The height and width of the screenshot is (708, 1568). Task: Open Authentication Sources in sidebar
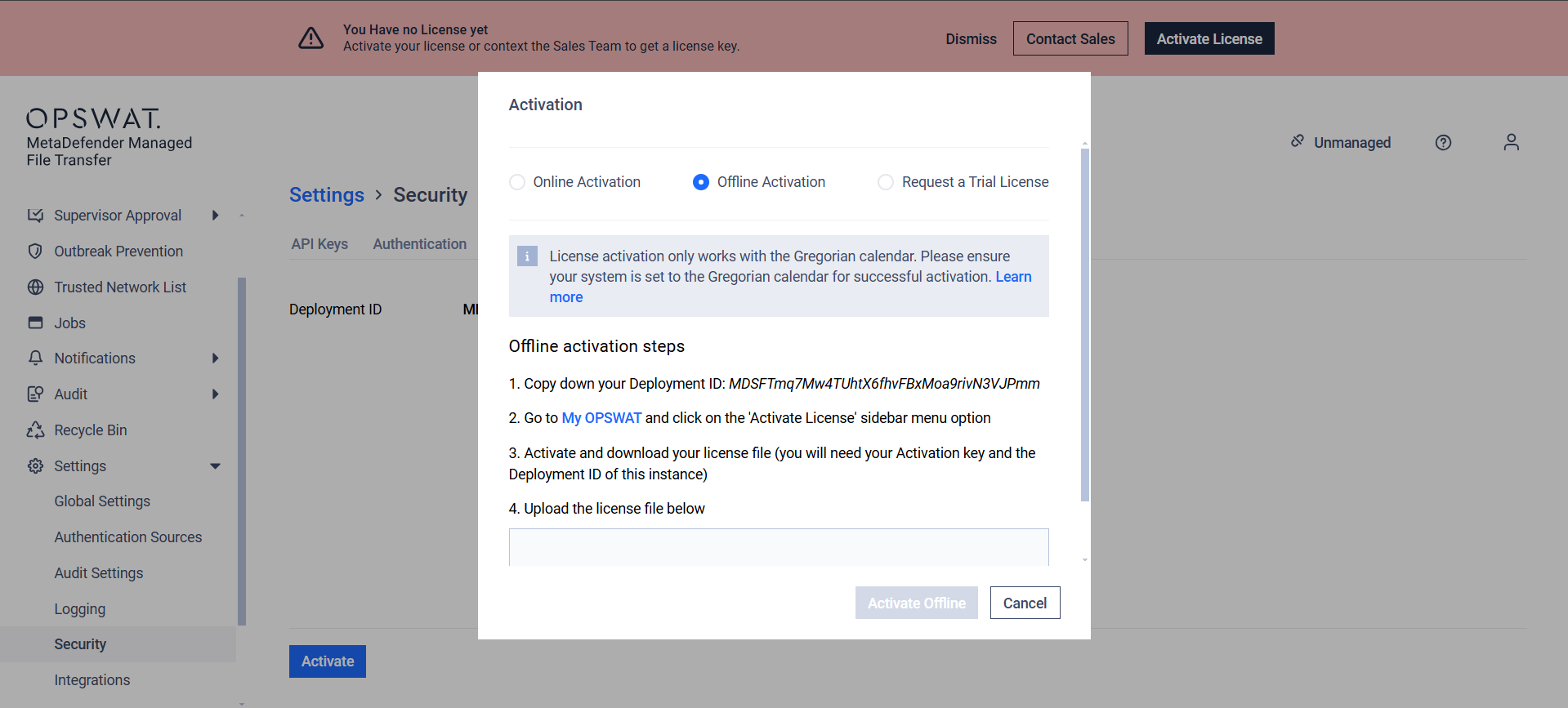pyautogui.click(x=128, y=537)
